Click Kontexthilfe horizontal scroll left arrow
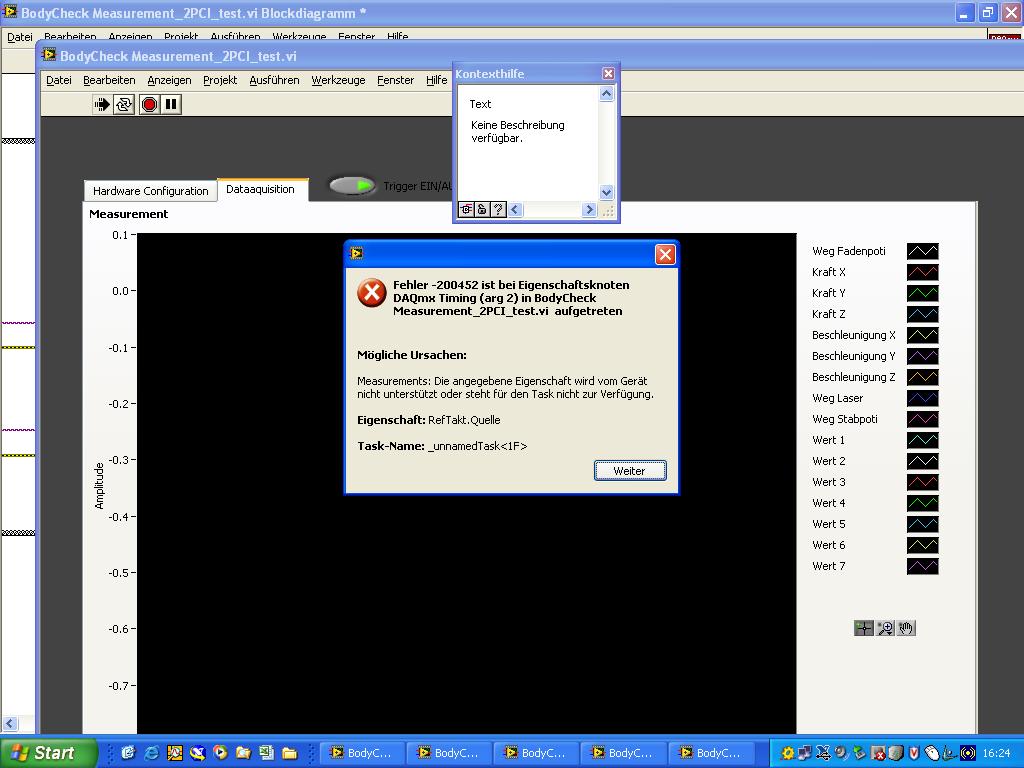 (515, 210)
